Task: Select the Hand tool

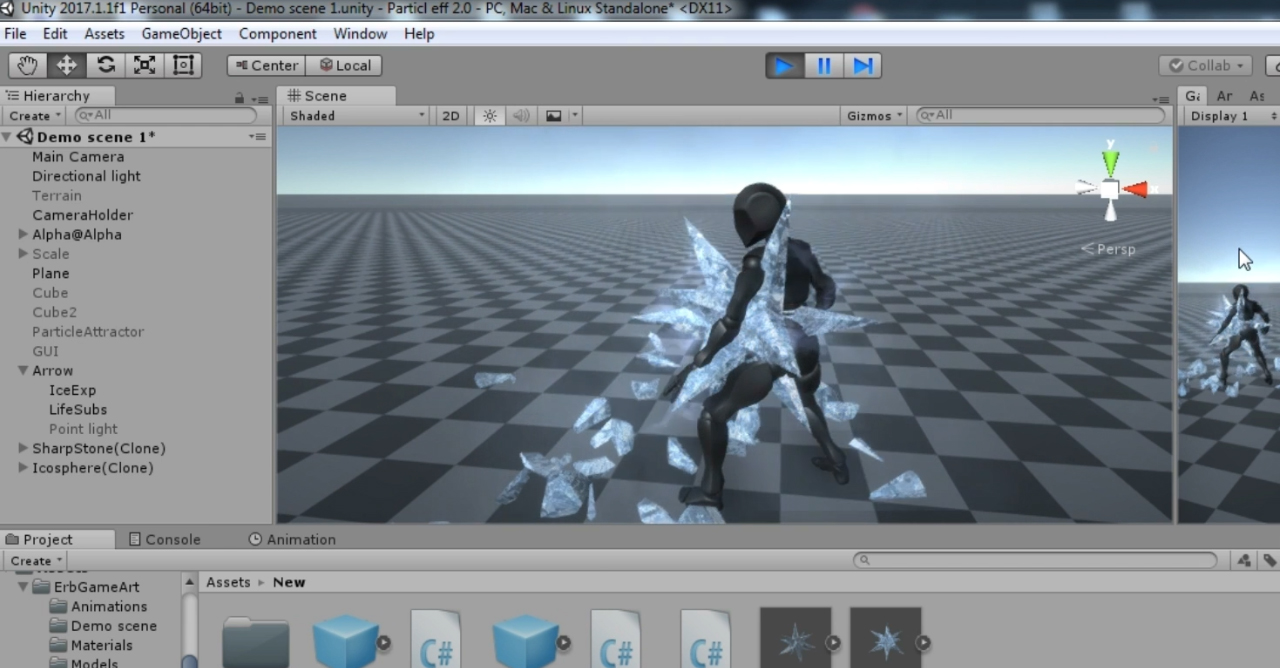Action: point(27,65)
